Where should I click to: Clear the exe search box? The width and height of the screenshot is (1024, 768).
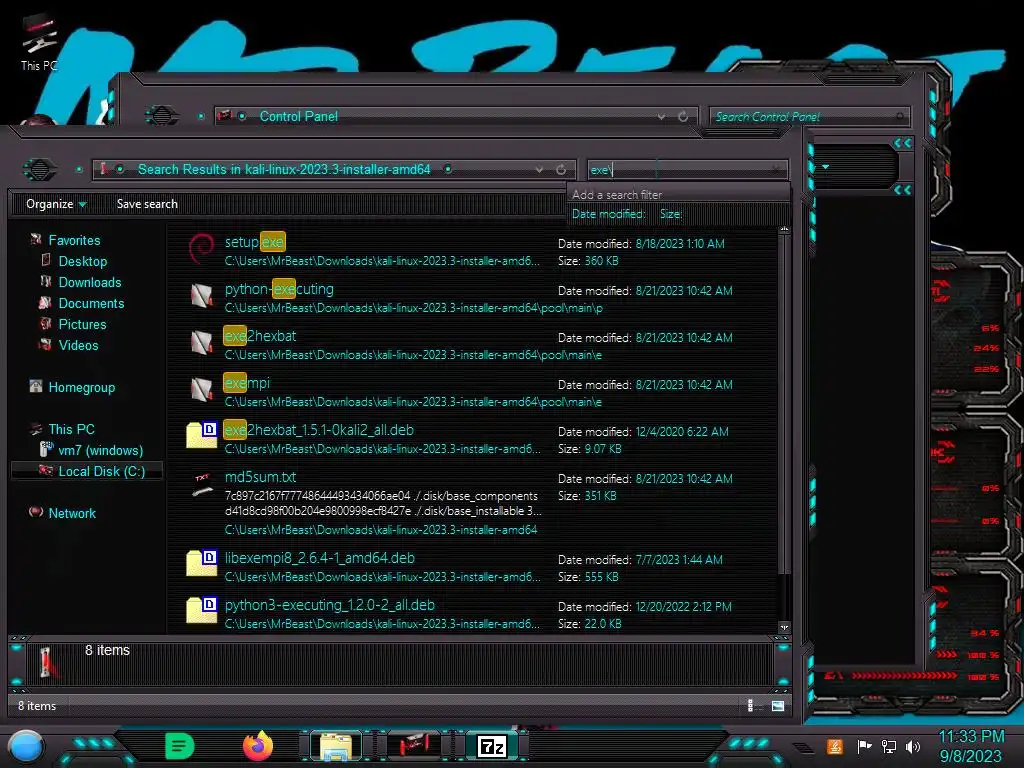coord(776,170)
